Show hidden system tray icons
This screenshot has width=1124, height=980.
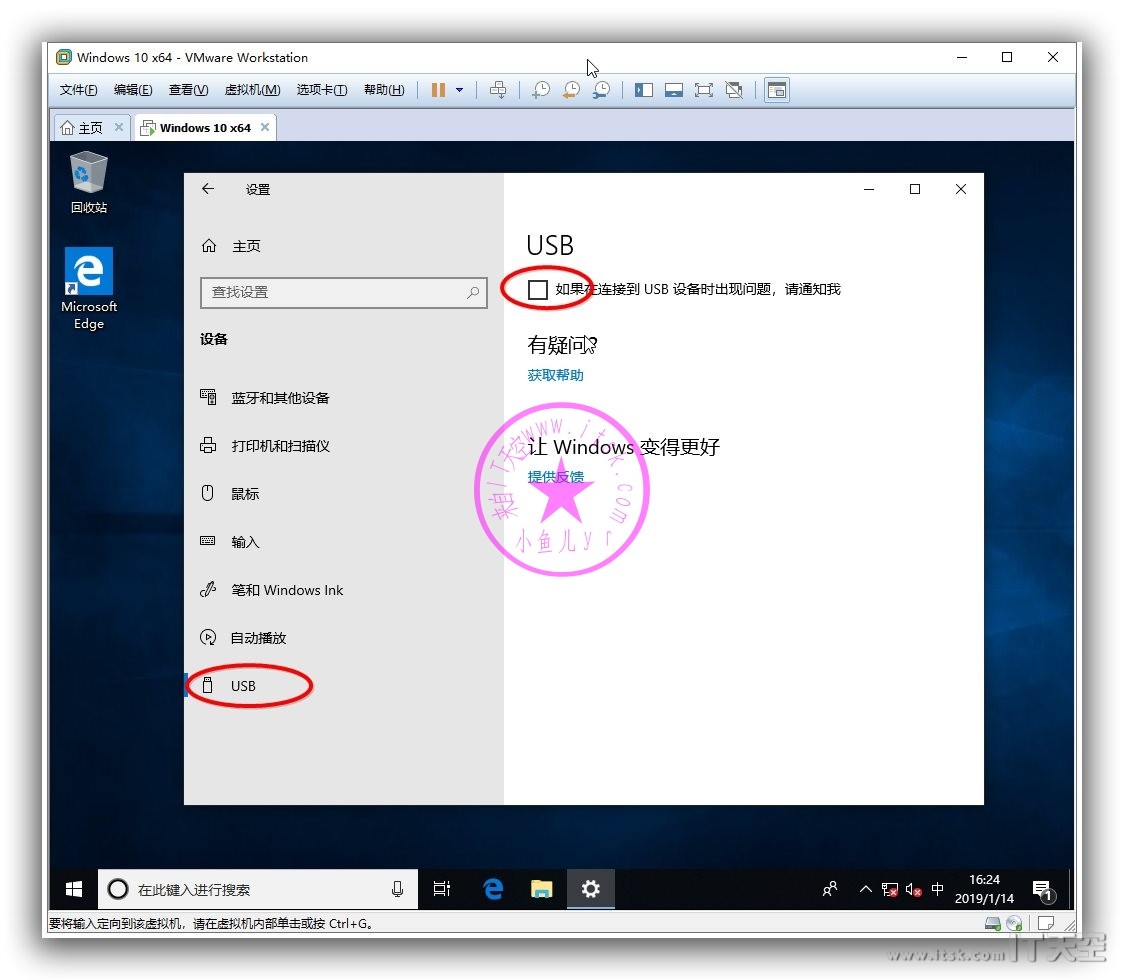[x=866, y=890]
